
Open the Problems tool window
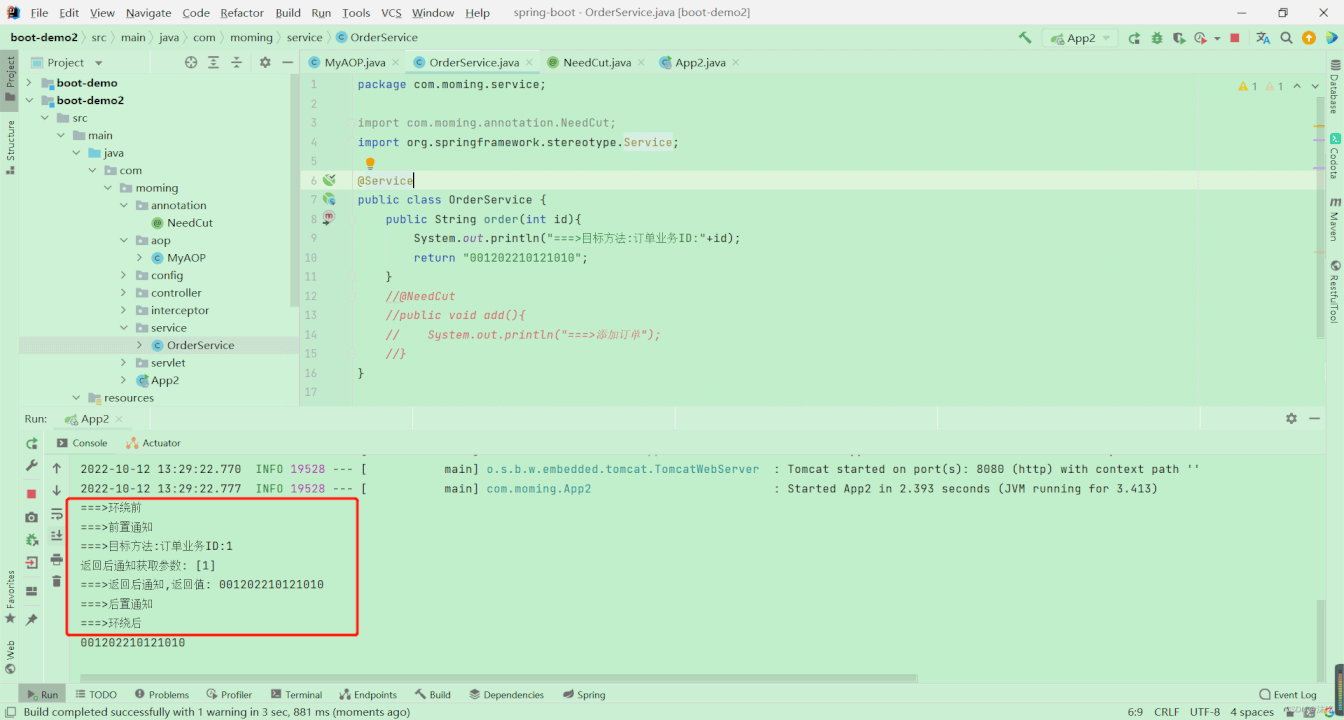(x=162, y=694)
